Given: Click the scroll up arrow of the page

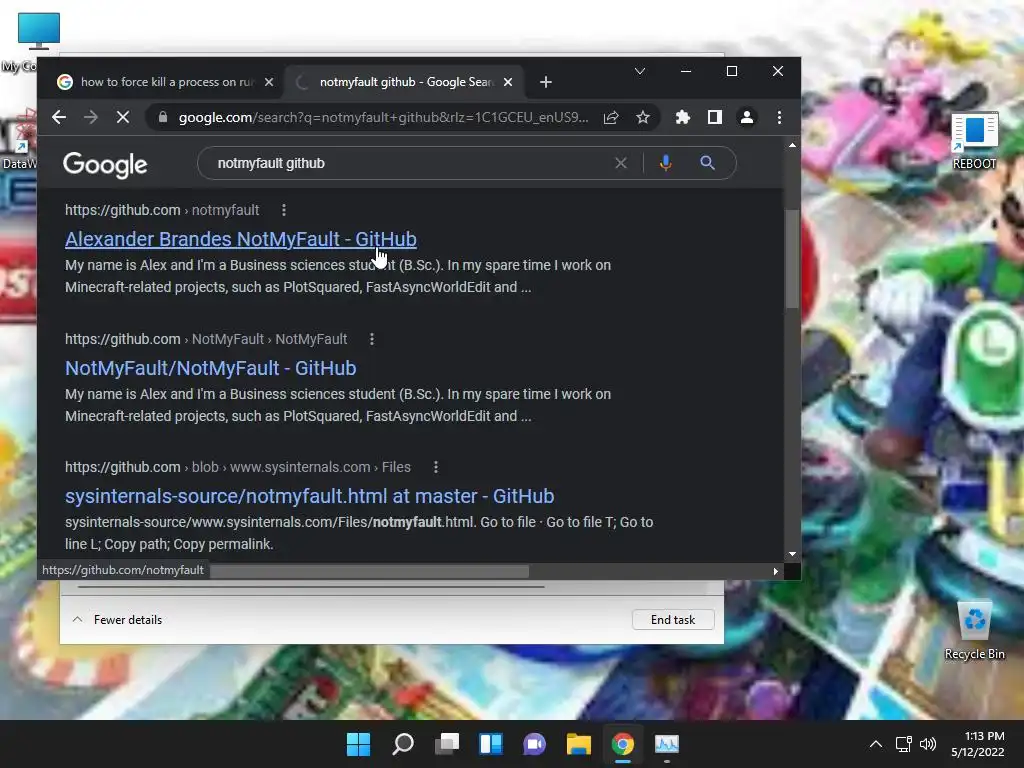Looking at the screenshot, I should click(792, 145).
